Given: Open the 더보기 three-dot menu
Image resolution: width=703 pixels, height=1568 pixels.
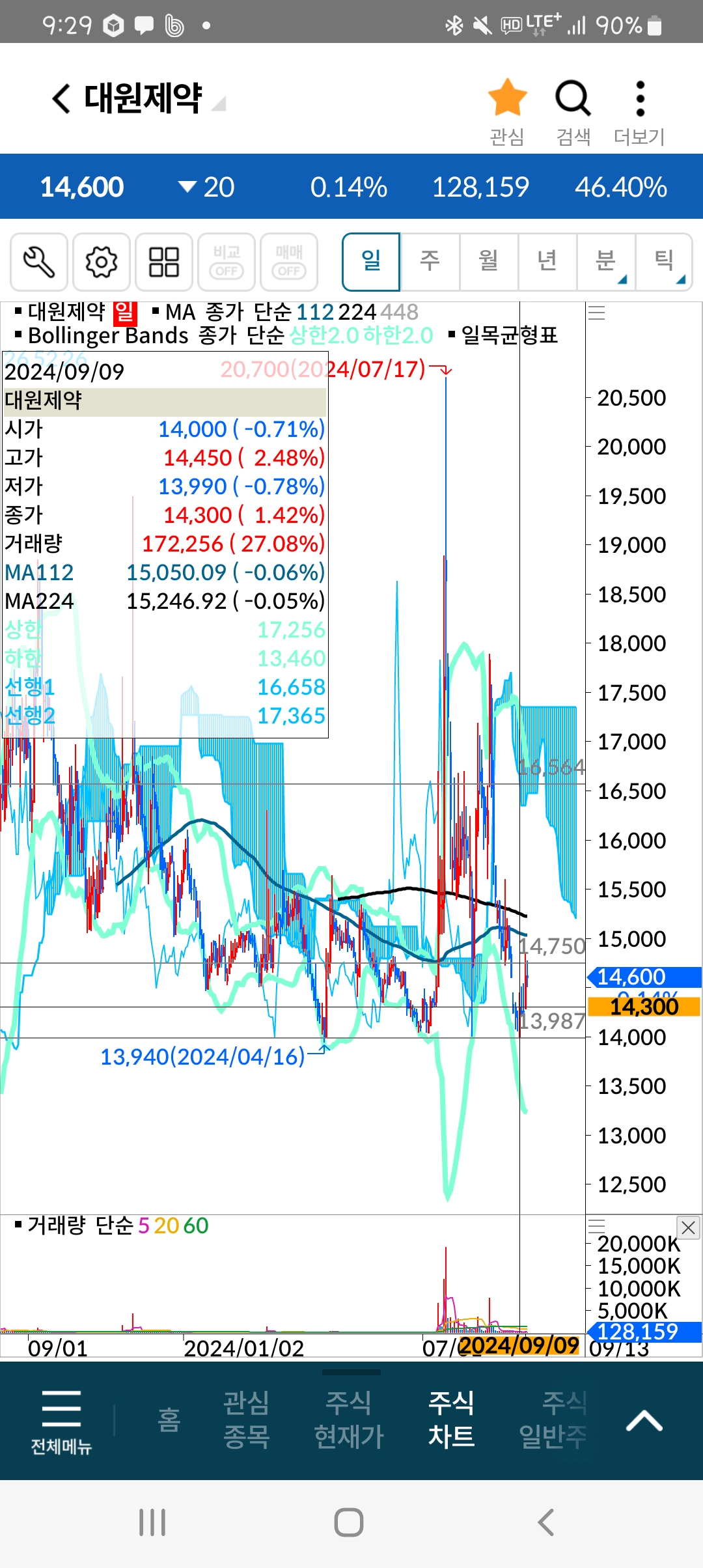Looking at the screenshot, I should [x=640, y=112].
